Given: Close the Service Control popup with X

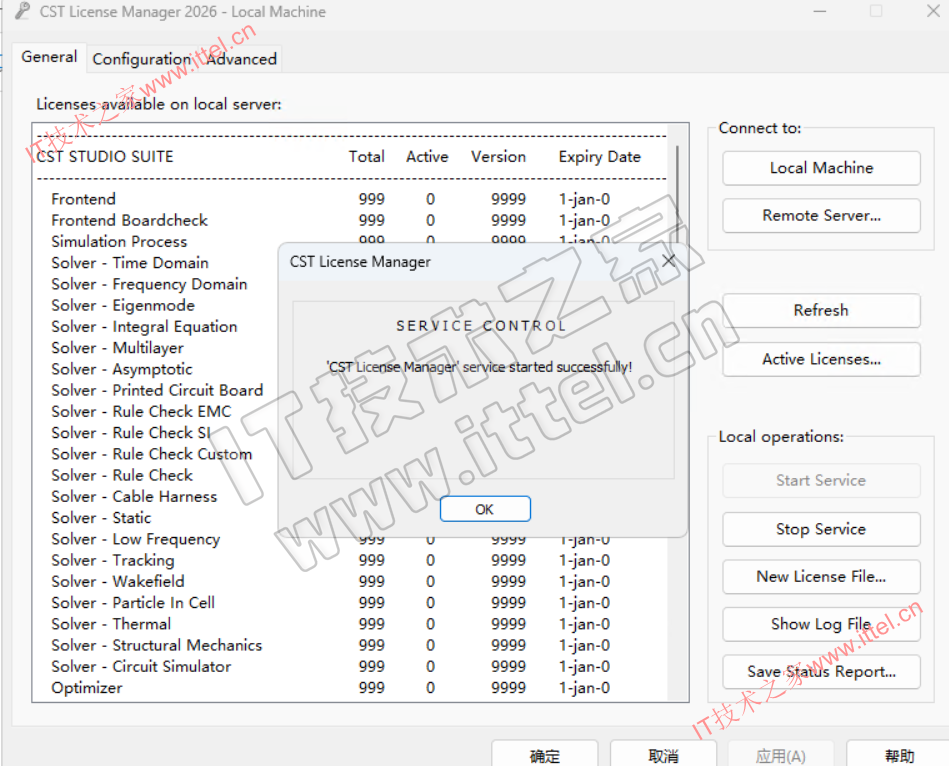Looking at the screenshot, I should tap(668, 261).
